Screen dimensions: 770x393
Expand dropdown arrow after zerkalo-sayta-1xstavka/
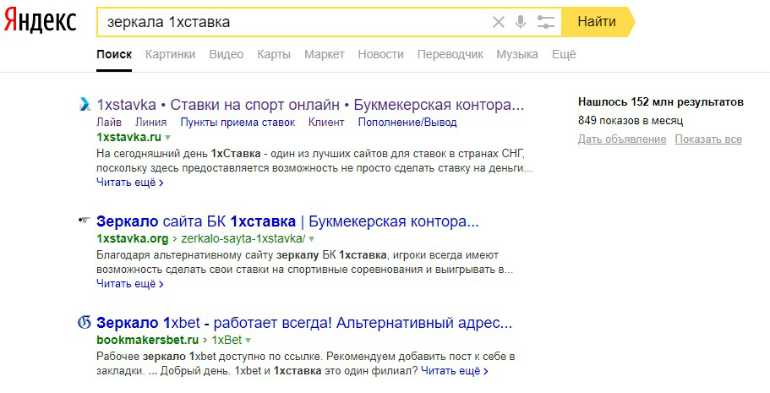pos(311,239)
